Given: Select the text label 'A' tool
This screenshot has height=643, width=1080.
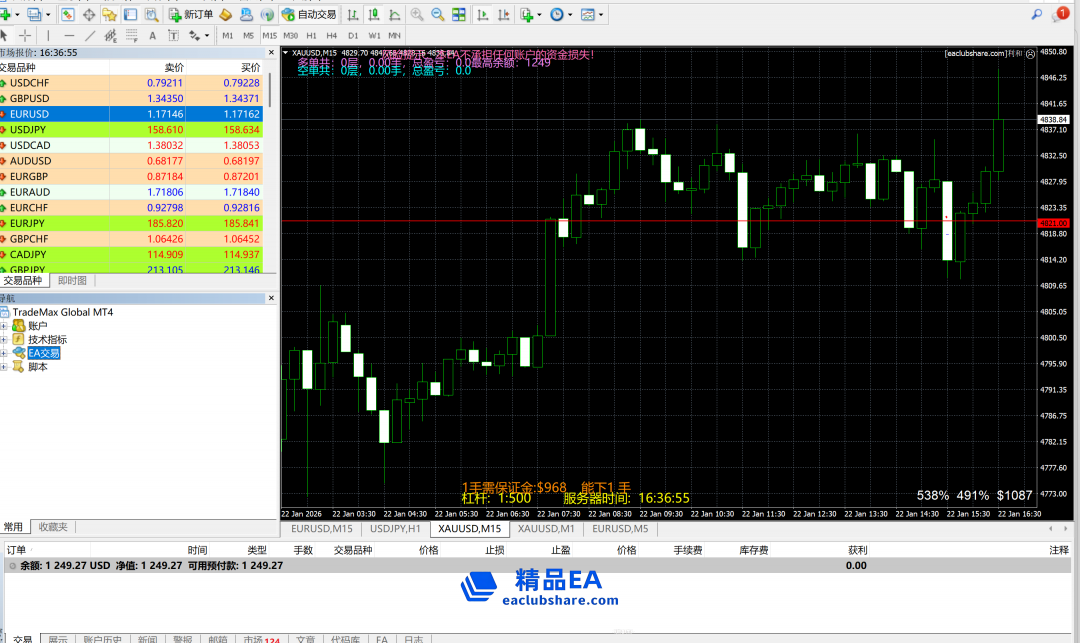Looking at the screenshot, I should pos(151,36).
